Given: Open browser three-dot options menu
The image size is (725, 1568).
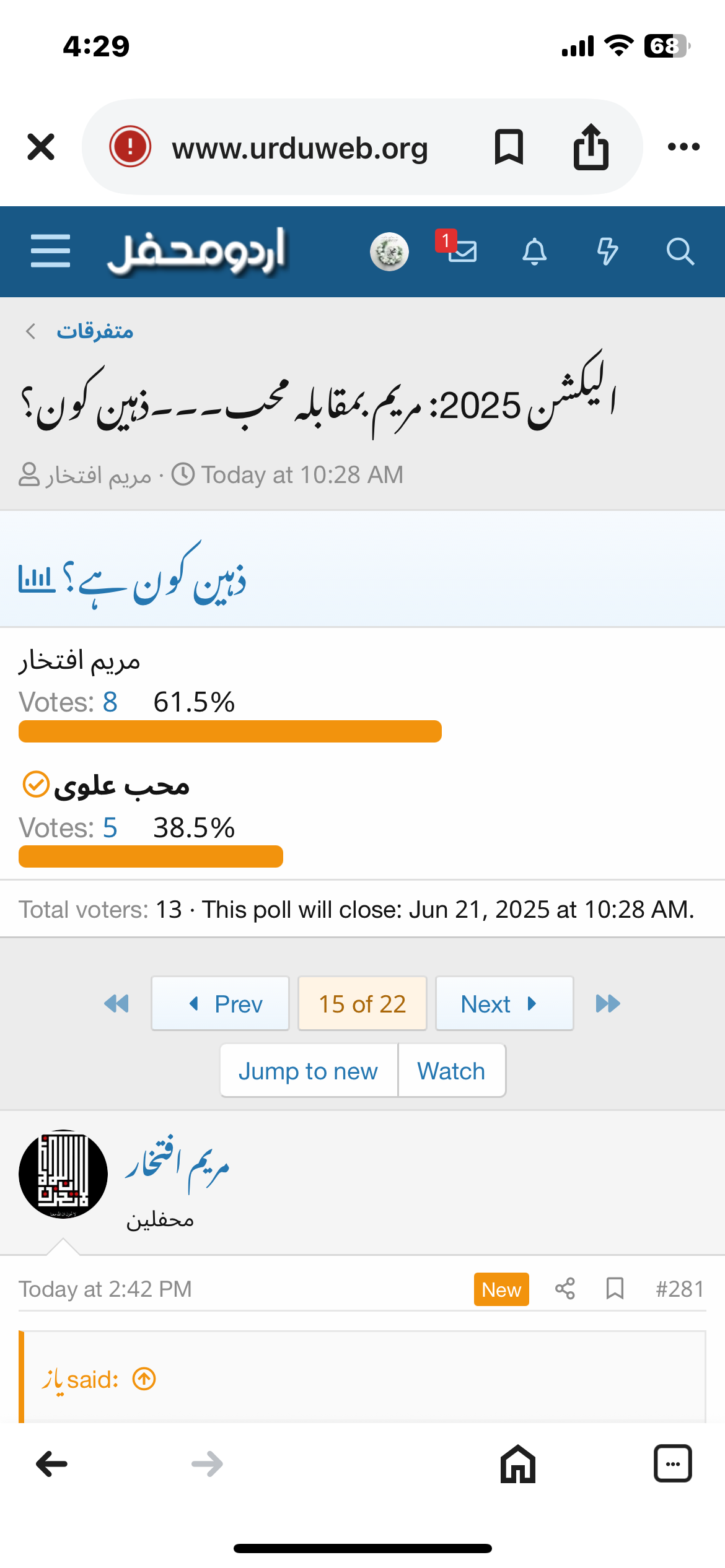Looking at the screenshot, I should (x=683, y=147).
